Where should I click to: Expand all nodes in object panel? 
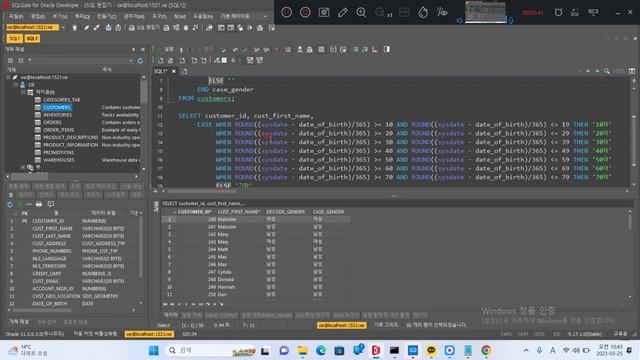click(10, 60)
